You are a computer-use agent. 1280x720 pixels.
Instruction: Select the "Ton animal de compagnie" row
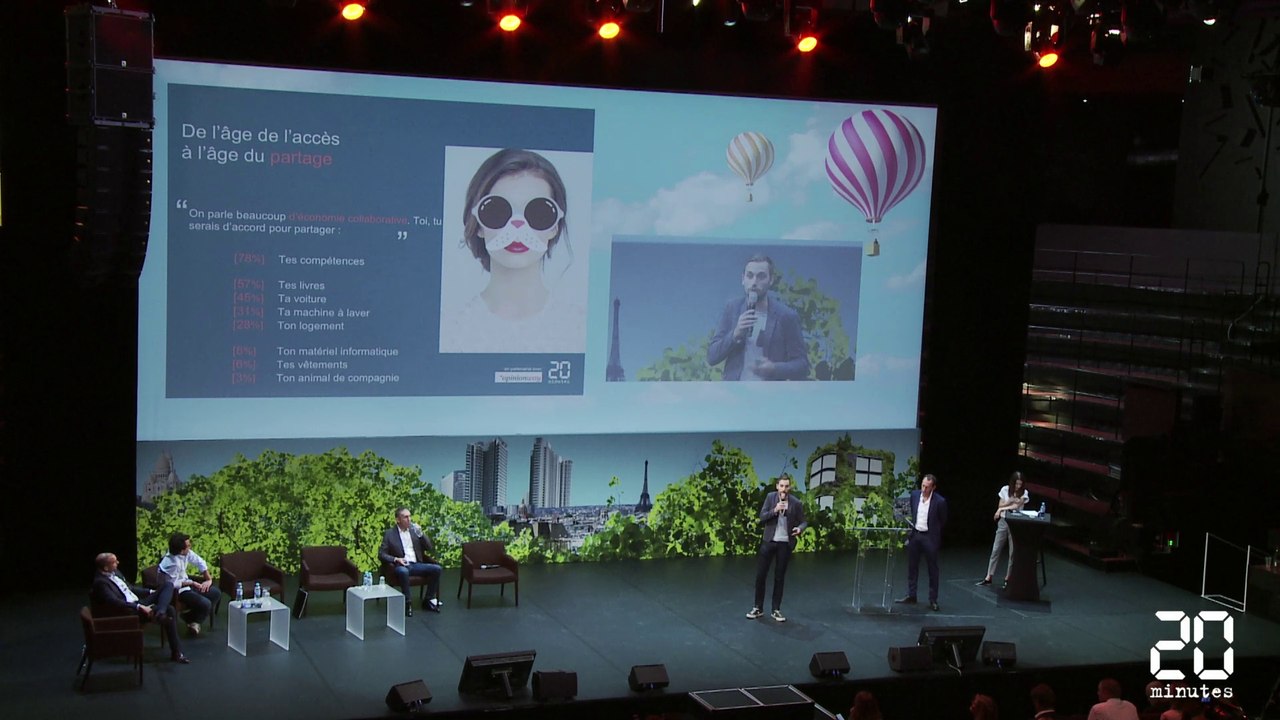point(316,378)
